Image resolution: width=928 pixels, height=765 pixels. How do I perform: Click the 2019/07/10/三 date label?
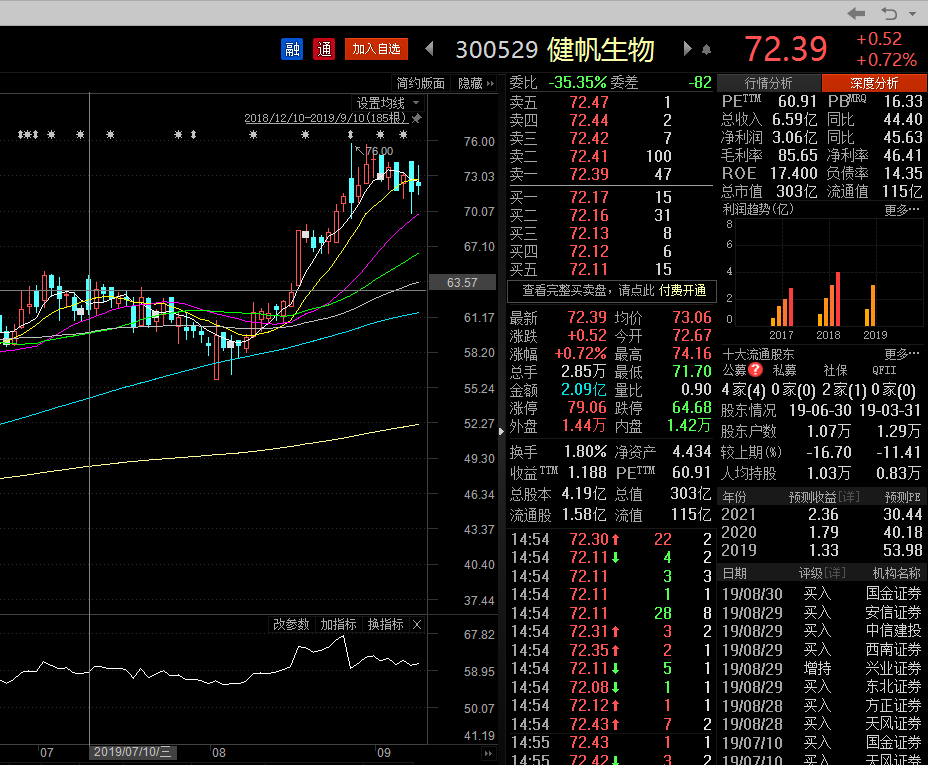click(x=133, y=752)
